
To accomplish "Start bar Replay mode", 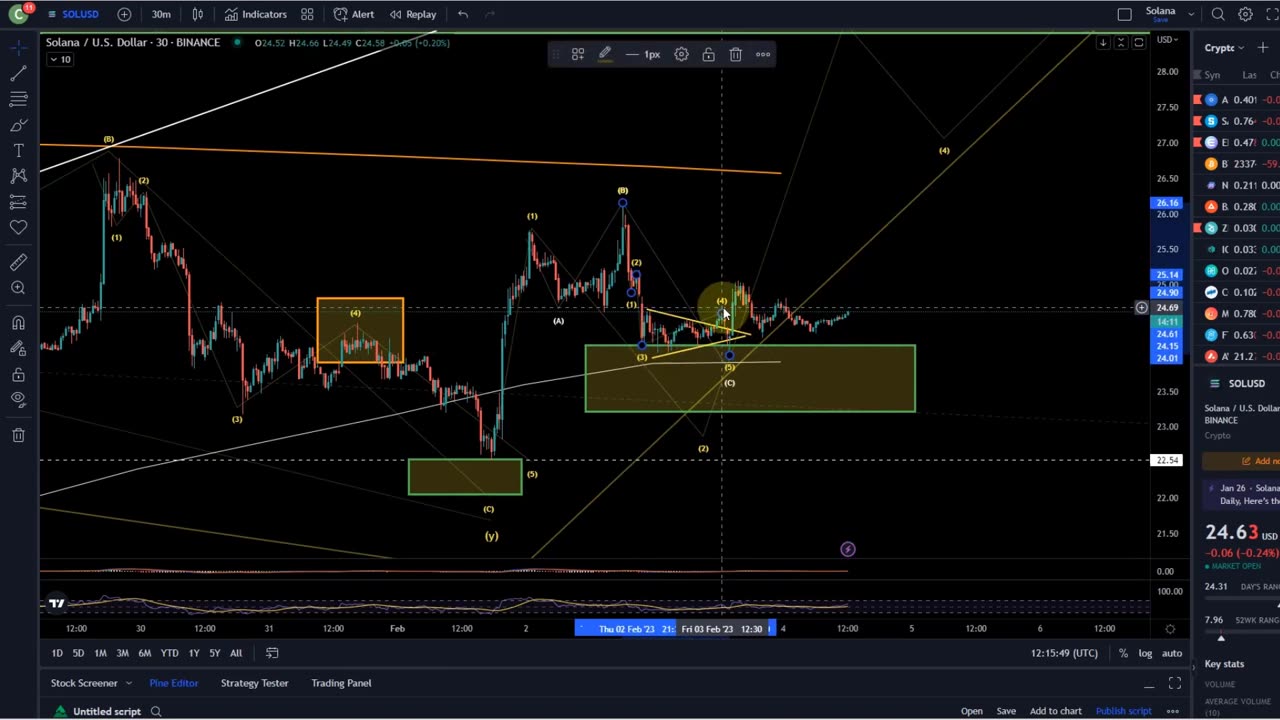I will 413,14.
